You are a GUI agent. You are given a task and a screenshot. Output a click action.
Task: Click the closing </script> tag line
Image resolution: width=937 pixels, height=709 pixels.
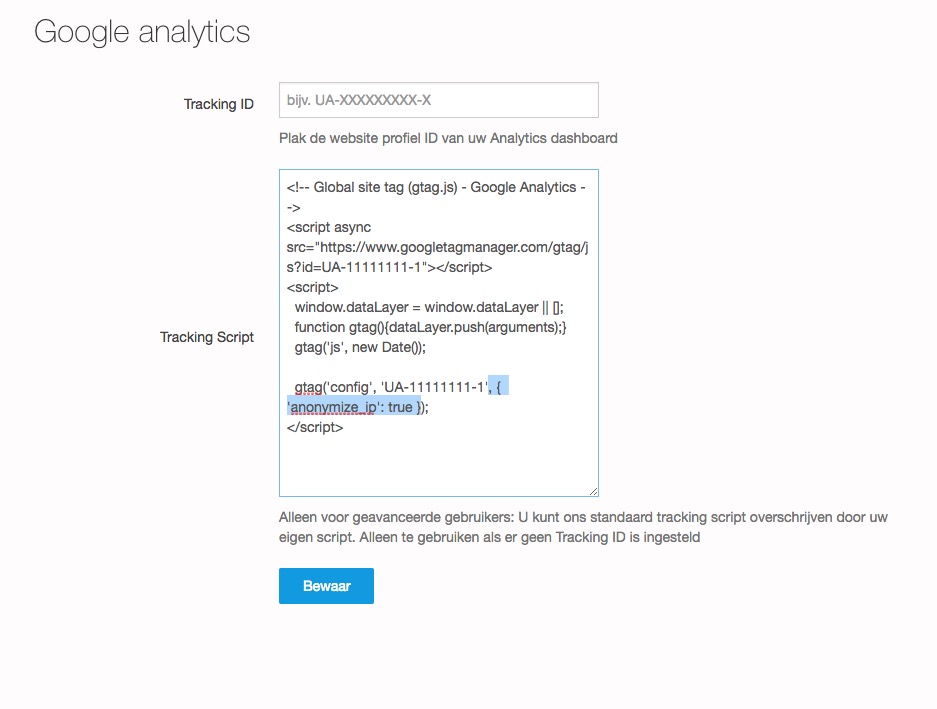pos(315,427)
